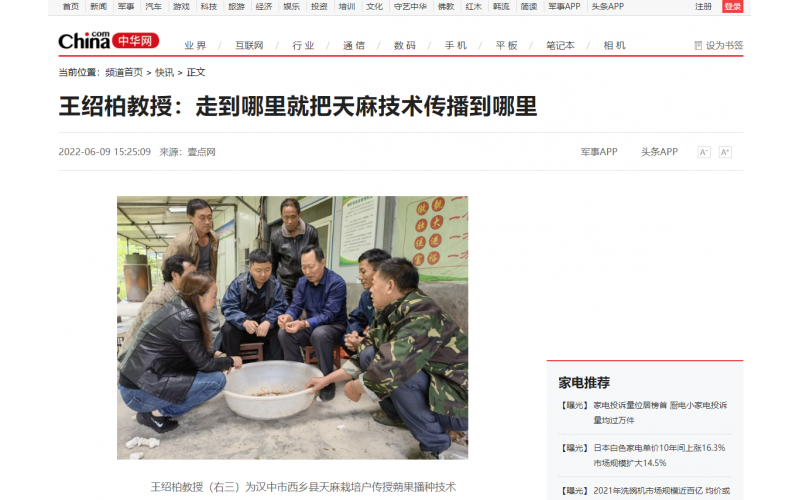Select the 互联网 navigation tab
Screen dimensions: 800x500
[249, 45]
